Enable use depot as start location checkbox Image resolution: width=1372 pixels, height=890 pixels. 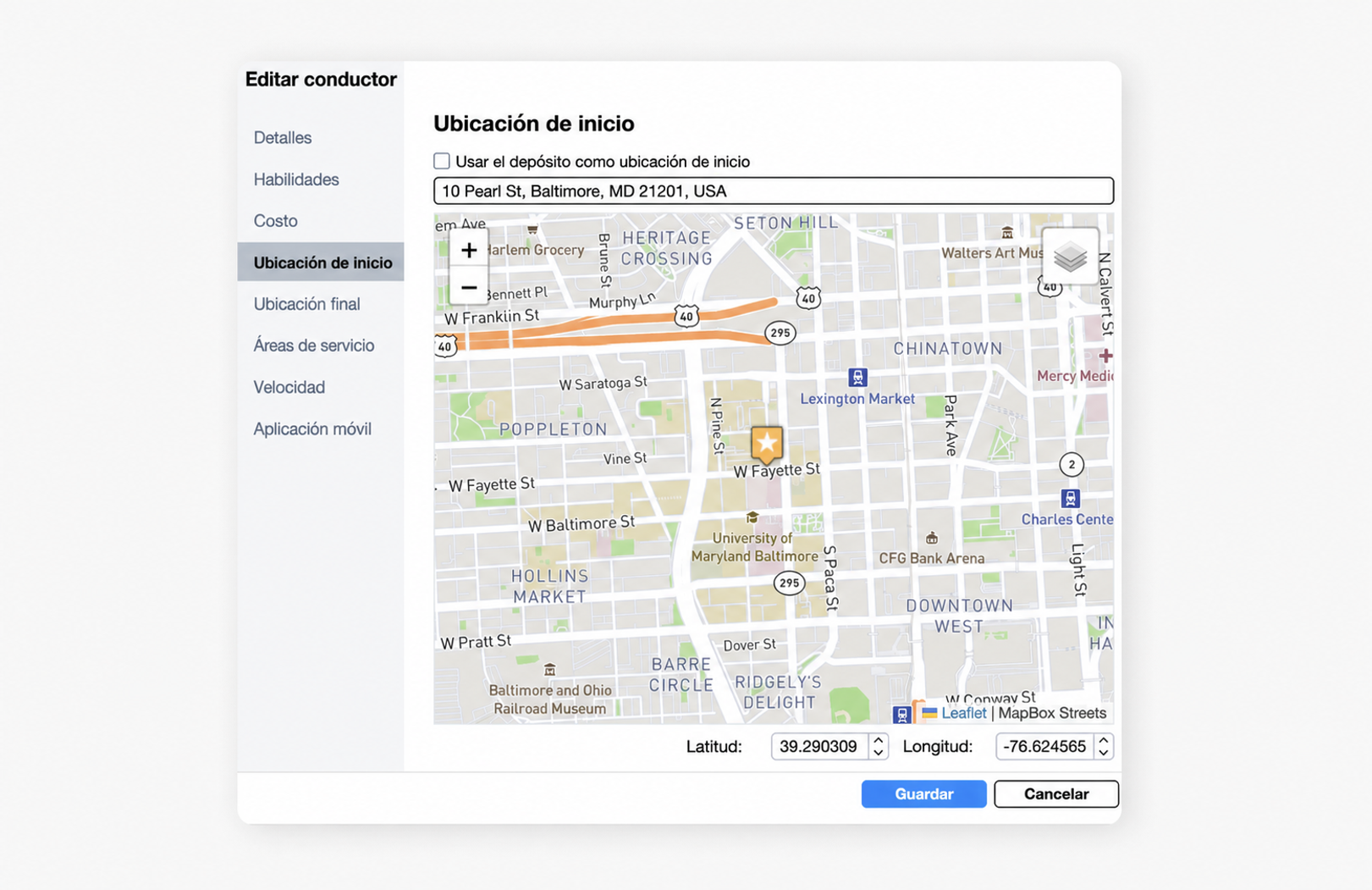(442, 161)
